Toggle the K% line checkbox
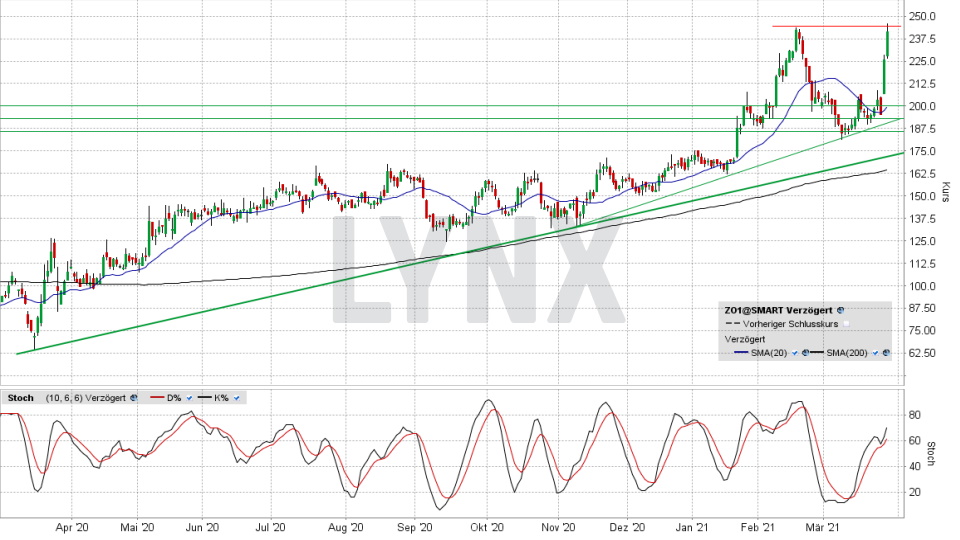 click(x=238, y=398)
